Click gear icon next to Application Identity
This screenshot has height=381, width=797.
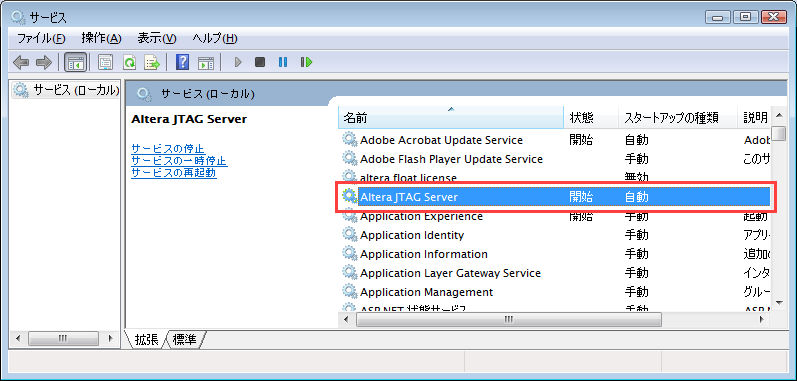[349, 235]
